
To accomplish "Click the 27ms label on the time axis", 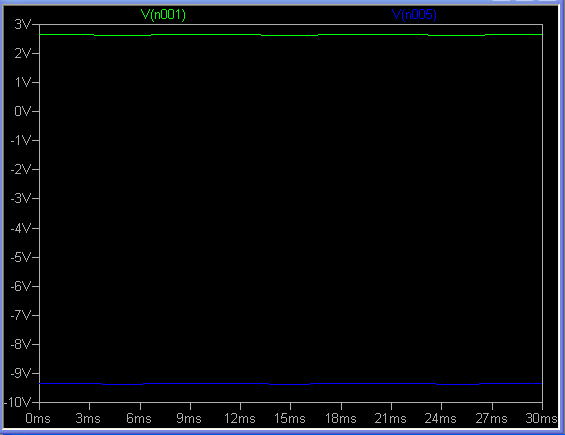I will pyautogui.click(x=491, y=418).
